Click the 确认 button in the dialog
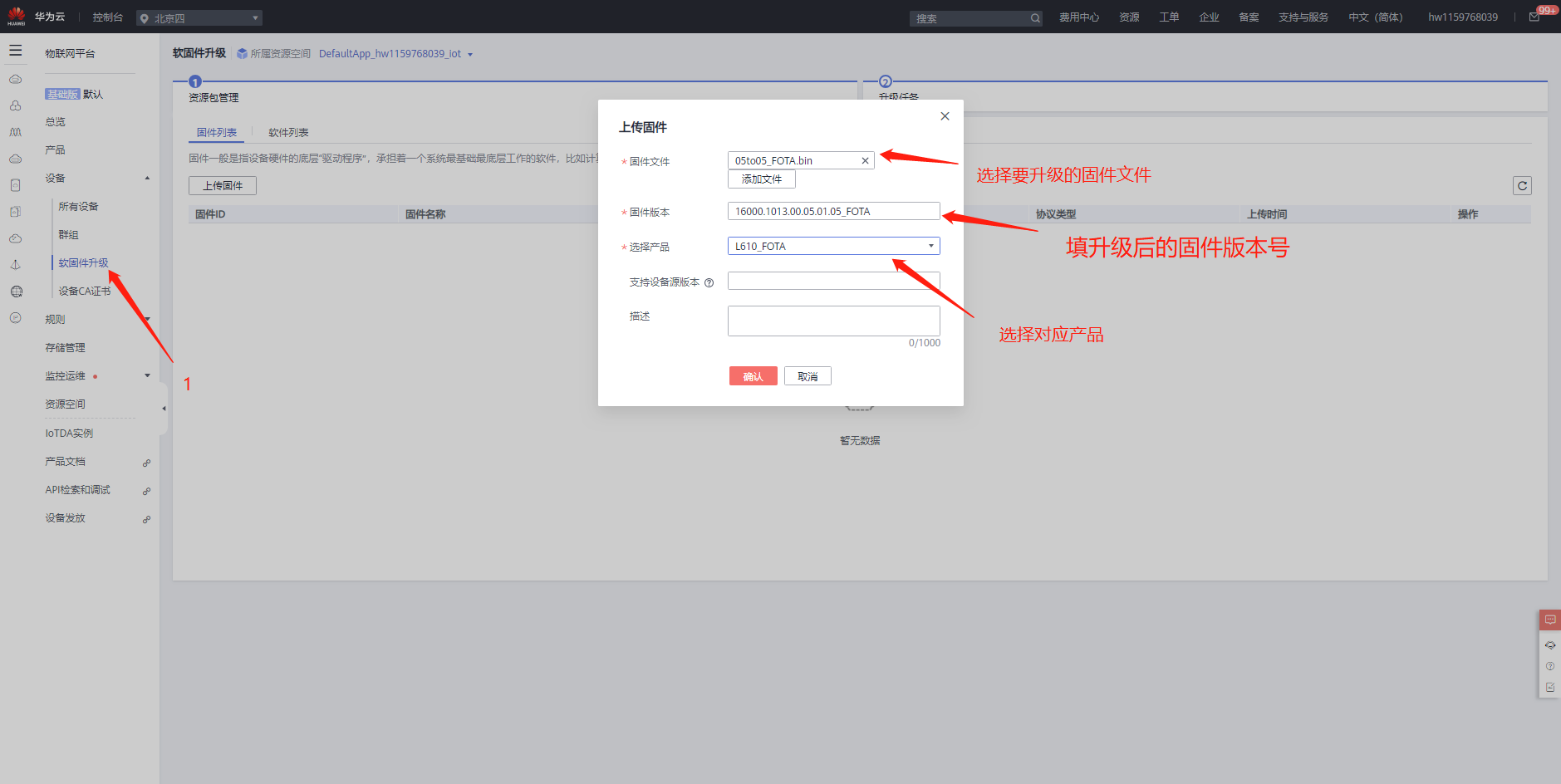1561x784 pixels. tap(754, 376)
